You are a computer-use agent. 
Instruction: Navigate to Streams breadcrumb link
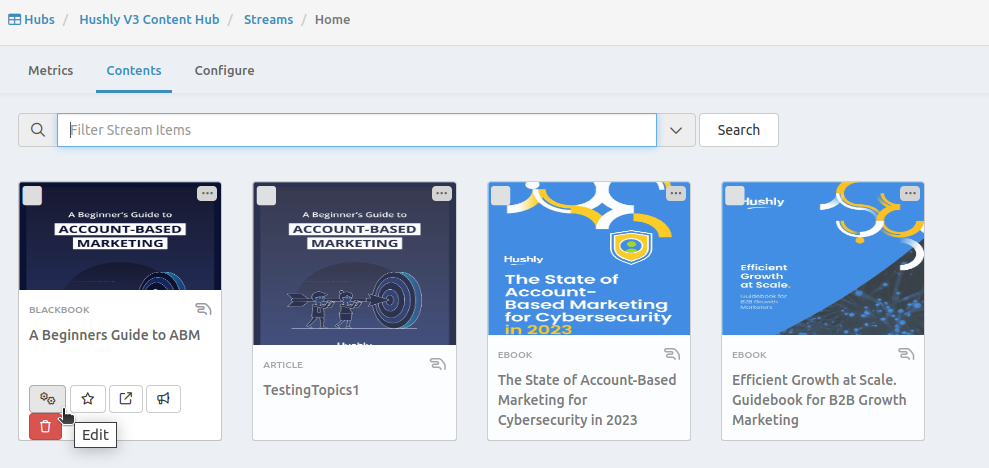click(269, 20)
